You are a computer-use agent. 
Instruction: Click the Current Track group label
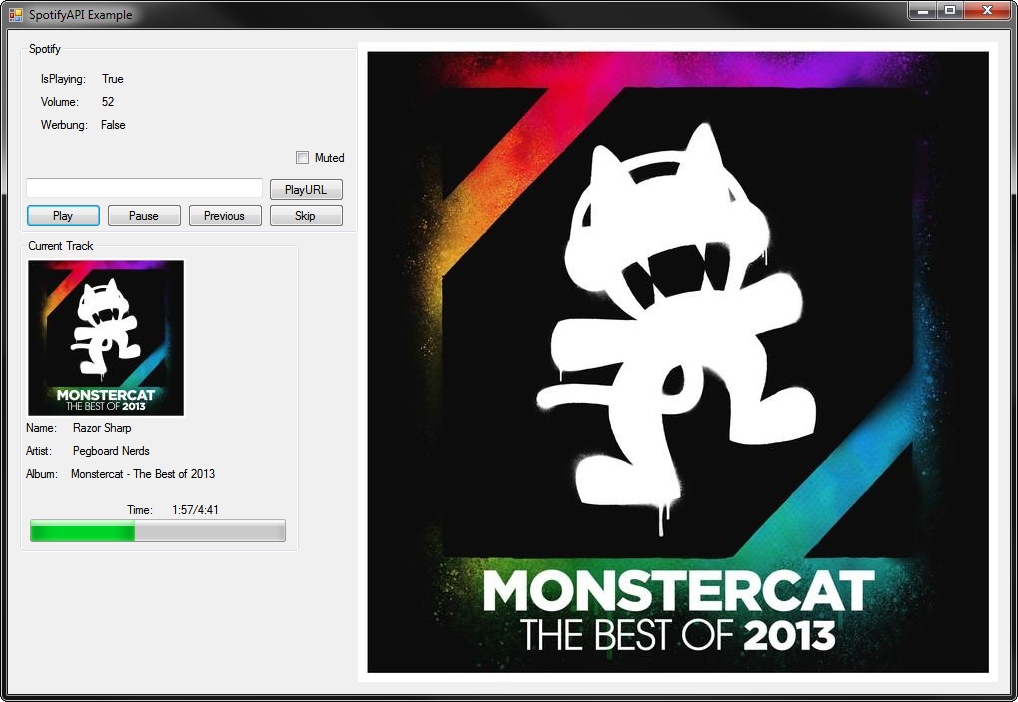(x=60, y=245)
